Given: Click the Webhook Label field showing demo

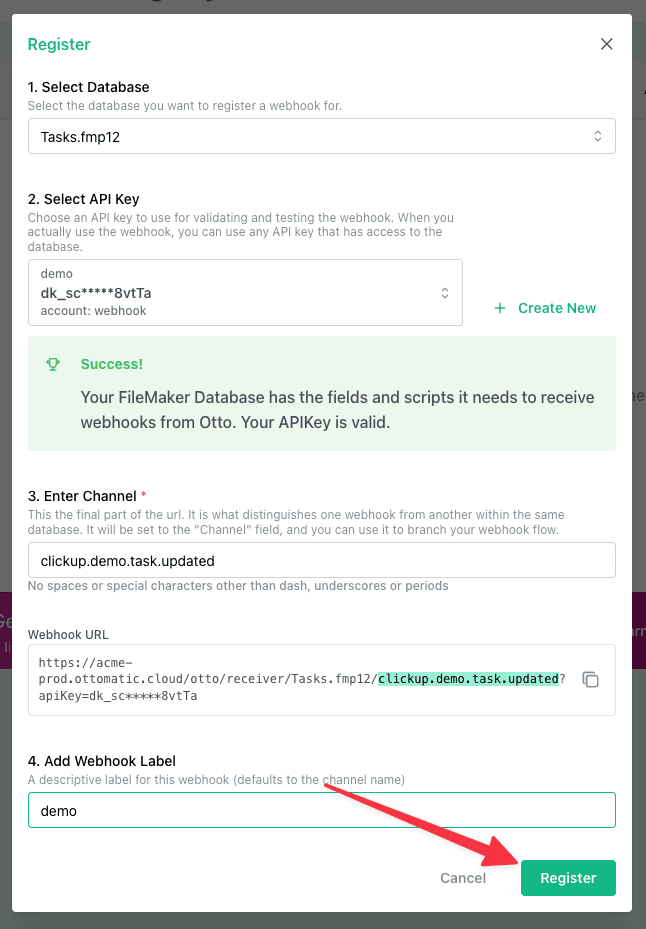Looking at the screenshot, I should [x=321, y=809].
